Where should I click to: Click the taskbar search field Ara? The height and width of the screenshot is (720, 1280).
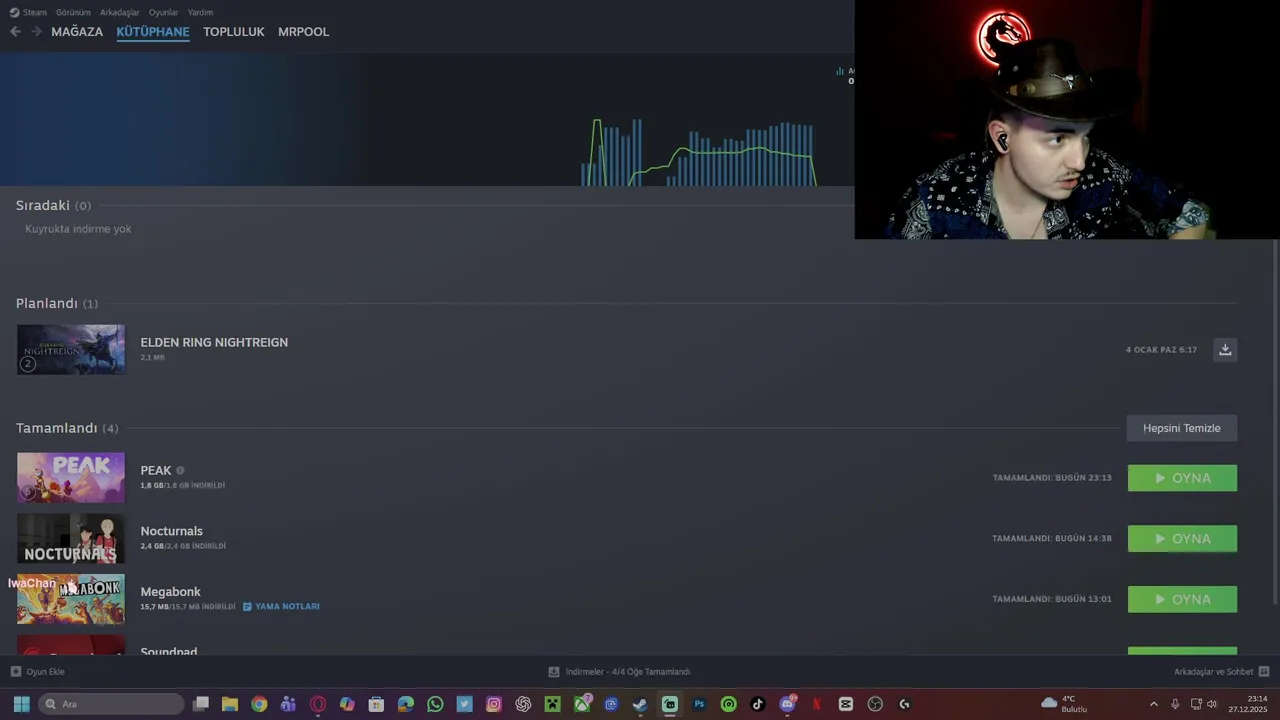[x=111, y=704]
